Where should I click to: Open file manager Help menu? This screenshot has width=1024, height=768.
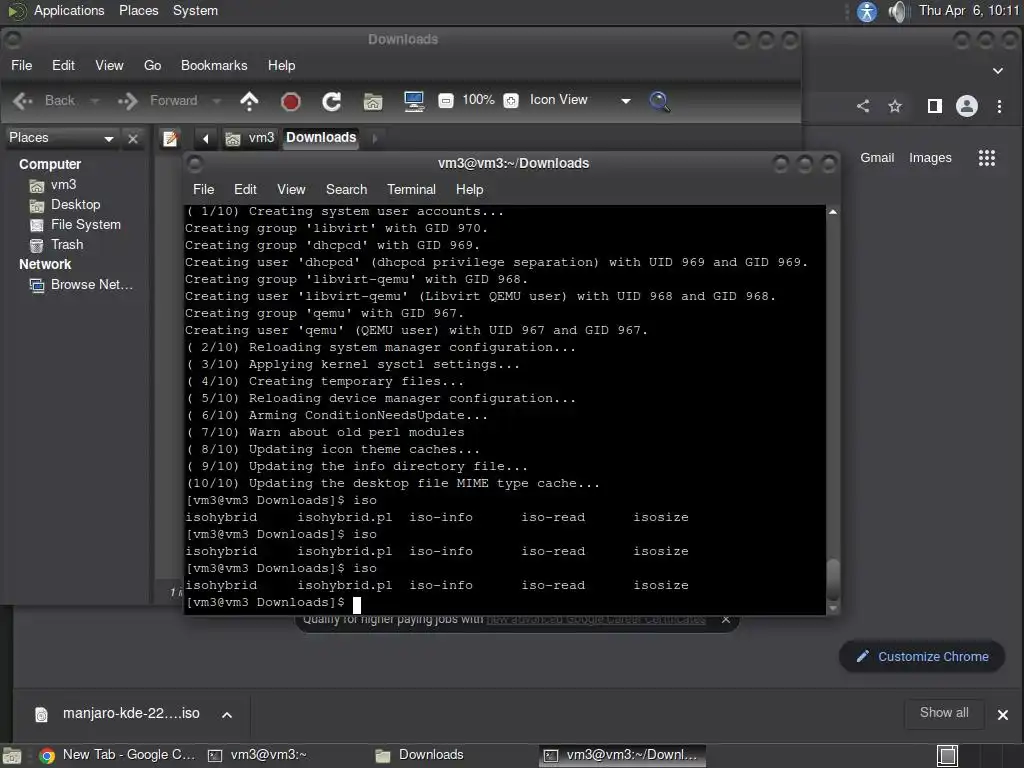(281, 65)
